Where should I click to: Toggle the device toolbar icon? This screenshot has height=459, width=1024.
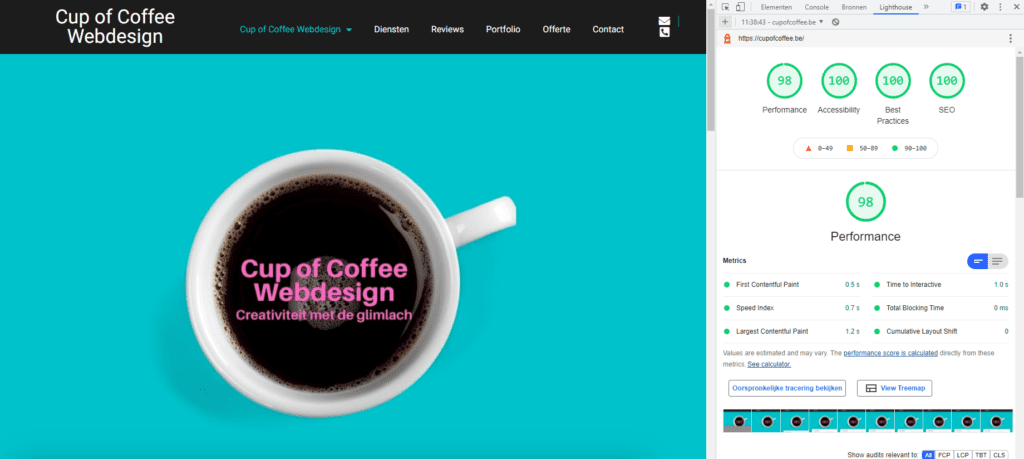coord(741,7)
